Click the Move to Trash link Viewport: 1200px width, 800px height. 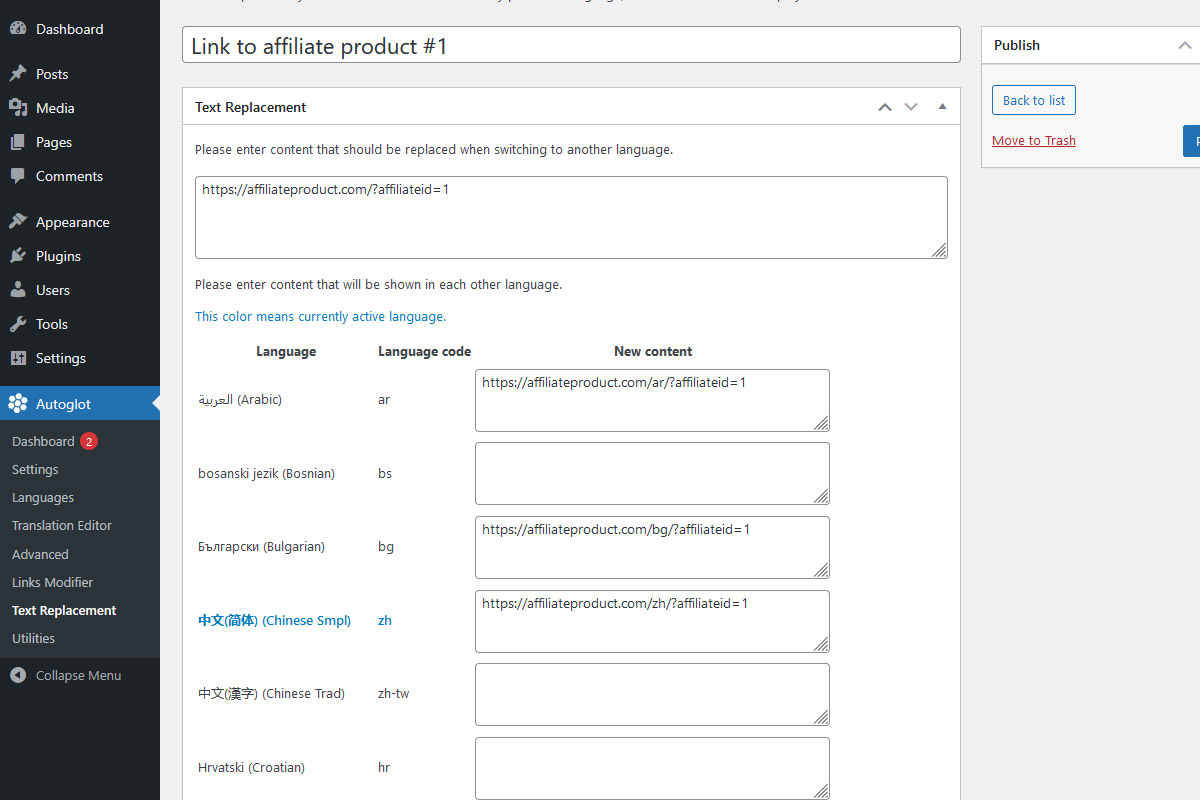click(1034, 141)
